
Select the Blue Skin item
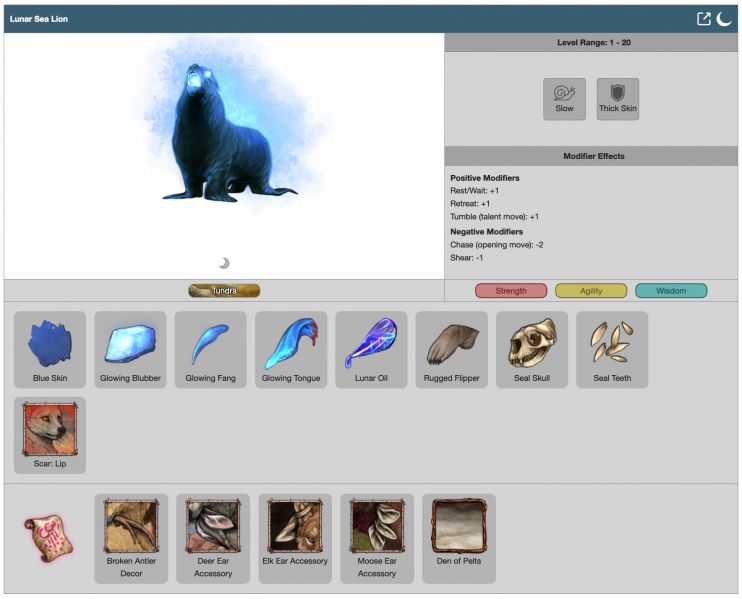[x=50, y=349]
